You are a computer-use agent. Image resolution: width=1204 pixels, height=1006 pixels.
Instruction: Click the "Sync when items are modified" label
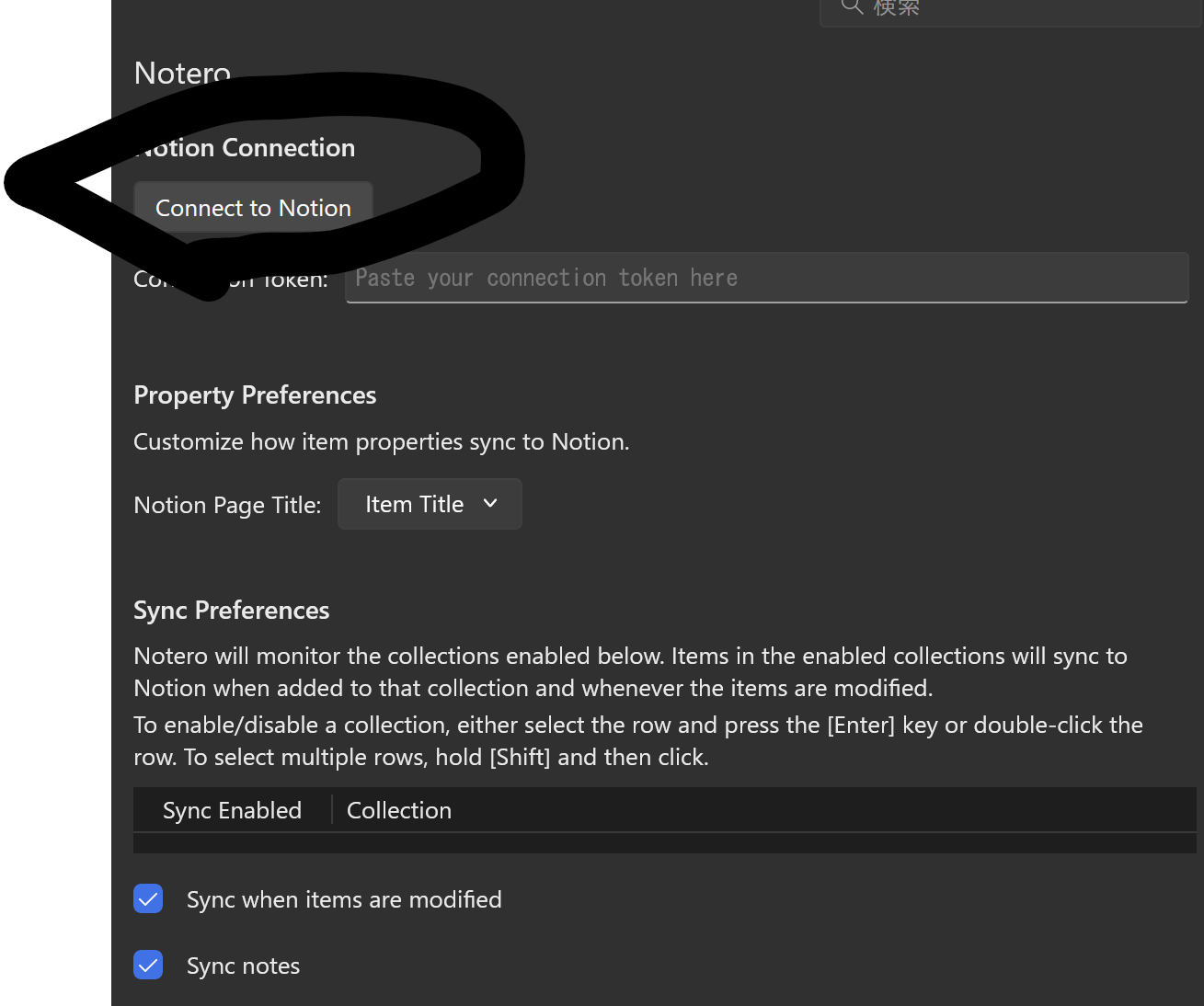(344, 899)
